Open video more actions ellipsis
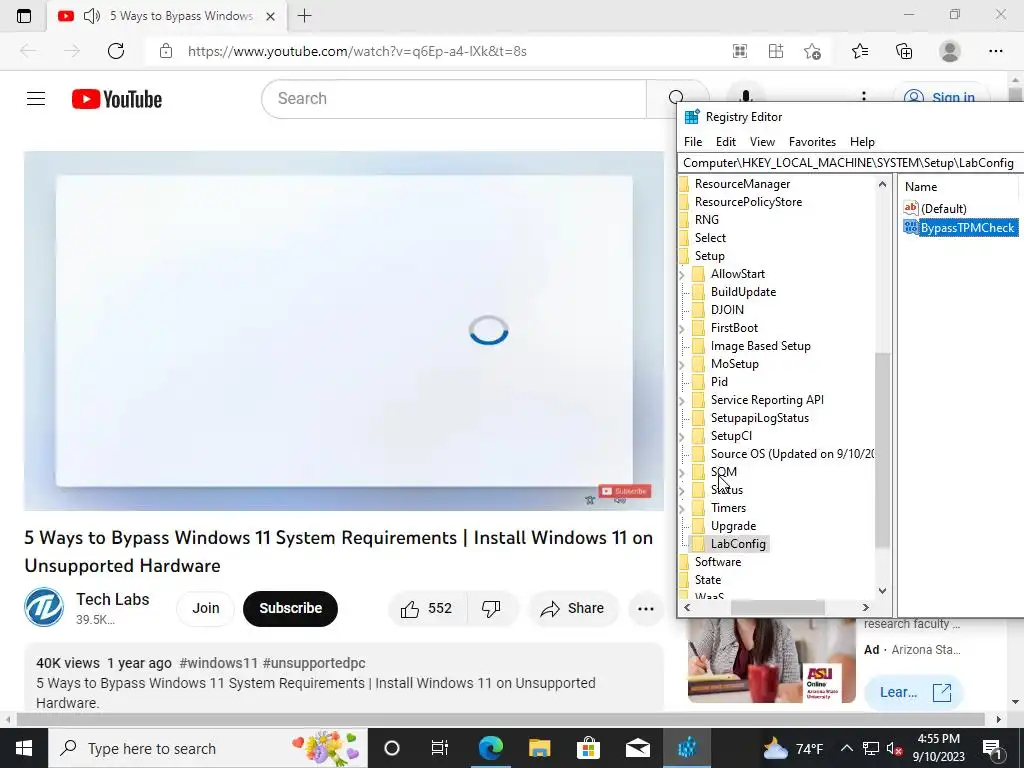1024x768 pixels. coord(646,609)
